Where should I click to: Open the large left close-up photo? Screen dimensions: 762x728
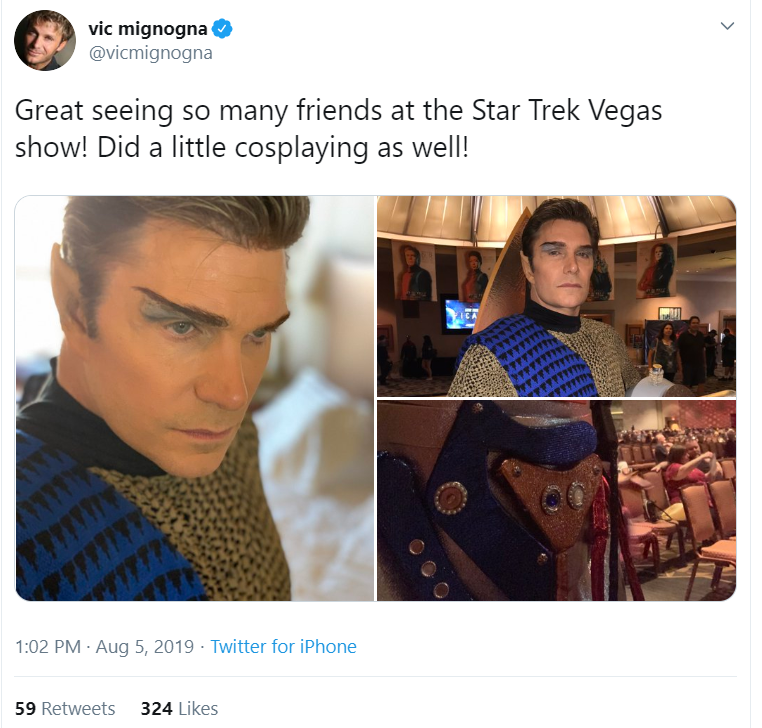pos(195,398)
